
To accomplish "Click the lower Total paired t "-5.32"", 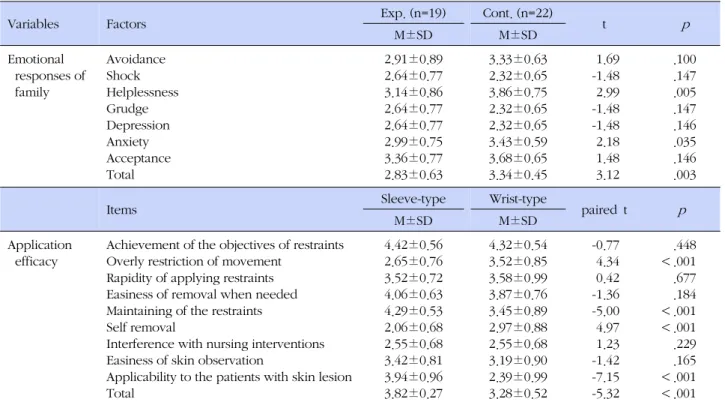I will (x=606, y=394).
